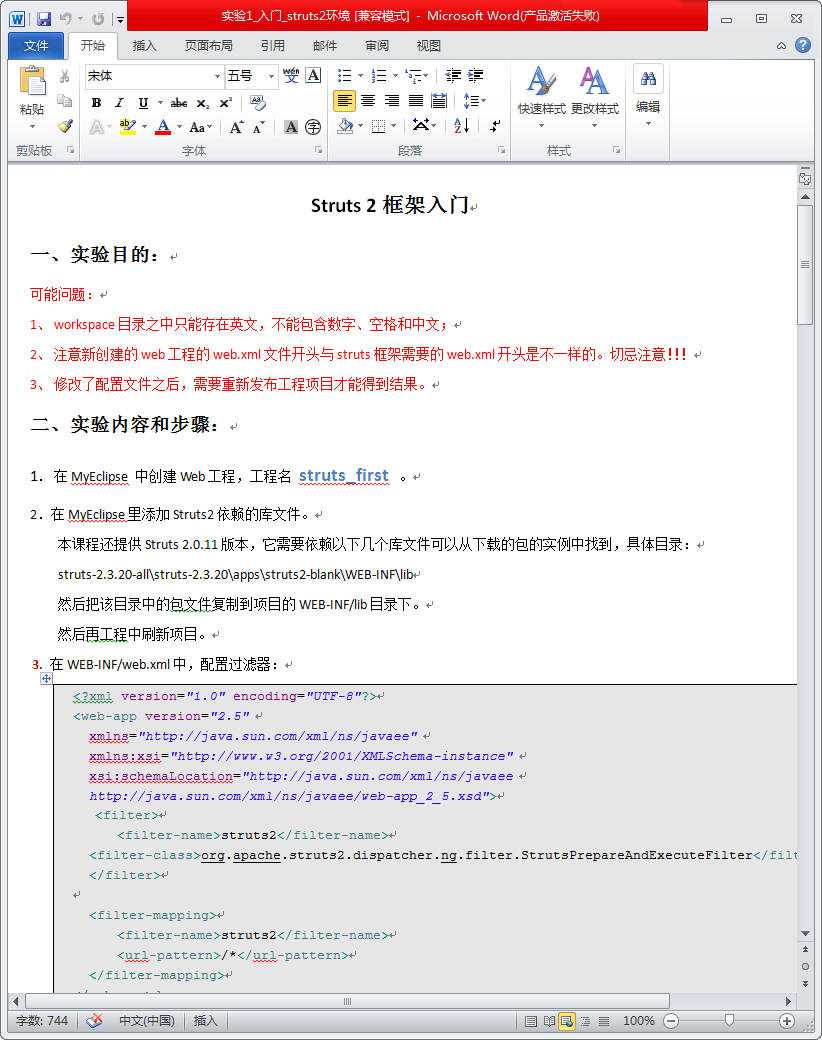822x1040 pixels.
Task: Click the 中文(中国) language indicator
Action: (x=147, y=1020)
